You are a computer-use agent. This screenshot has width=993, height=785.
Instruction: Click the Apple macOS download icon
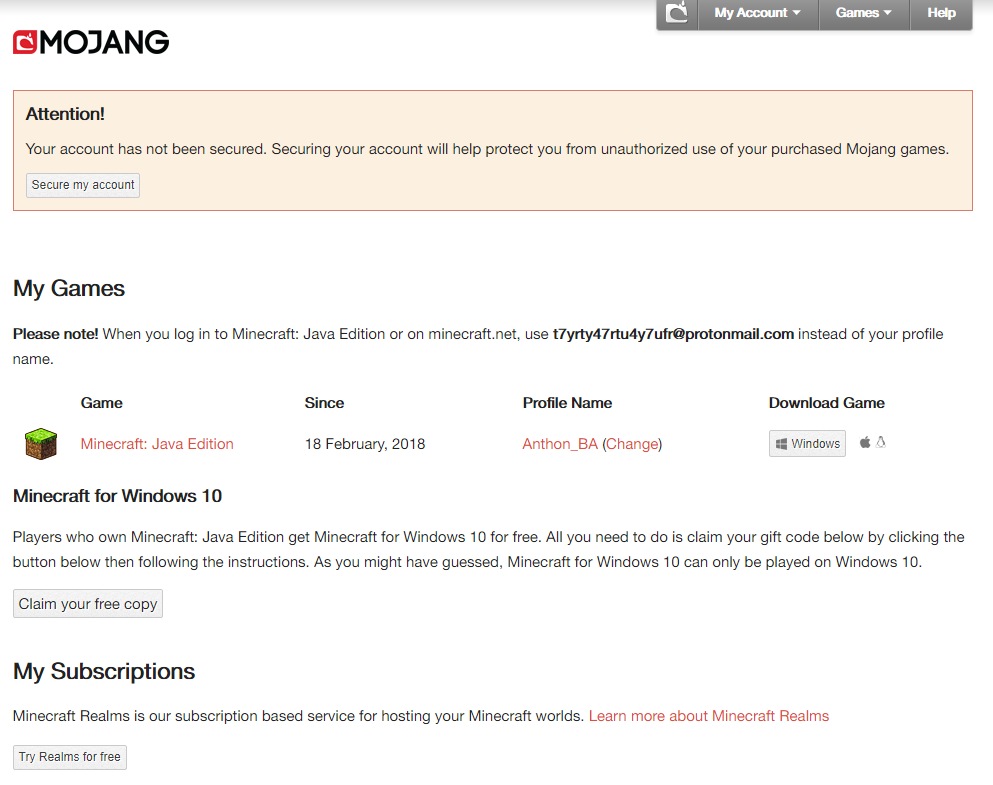(x=864, y=443)
